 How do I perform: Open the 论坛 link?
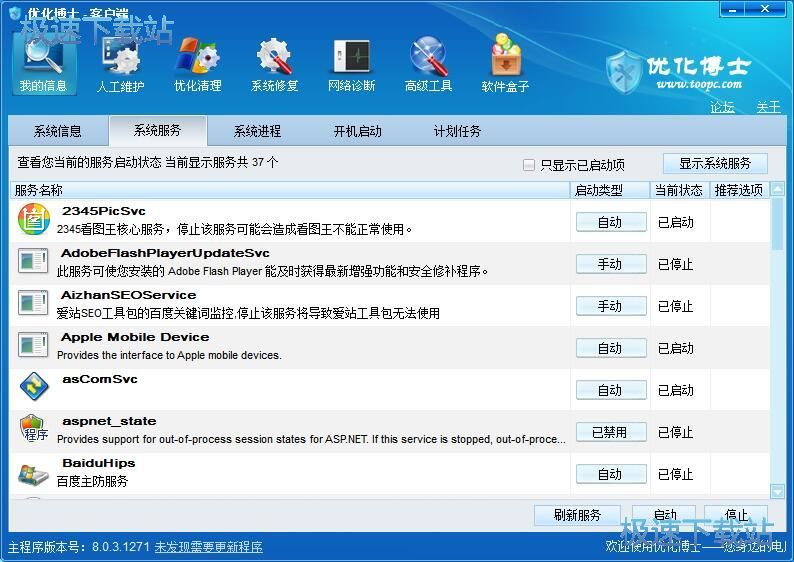pos(722,107)
